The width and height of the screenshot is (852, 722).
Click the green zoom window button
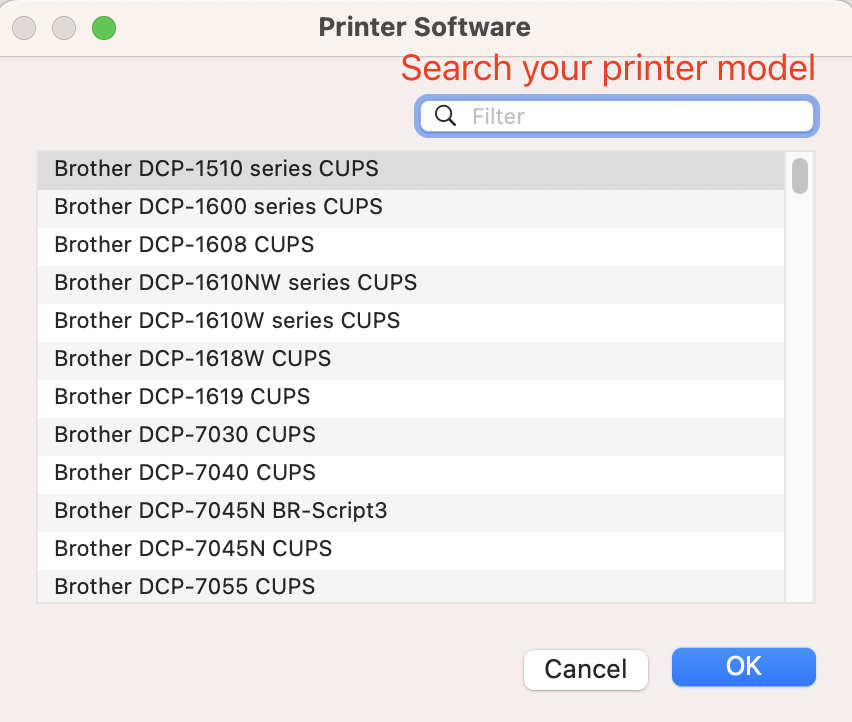(103, 28)
